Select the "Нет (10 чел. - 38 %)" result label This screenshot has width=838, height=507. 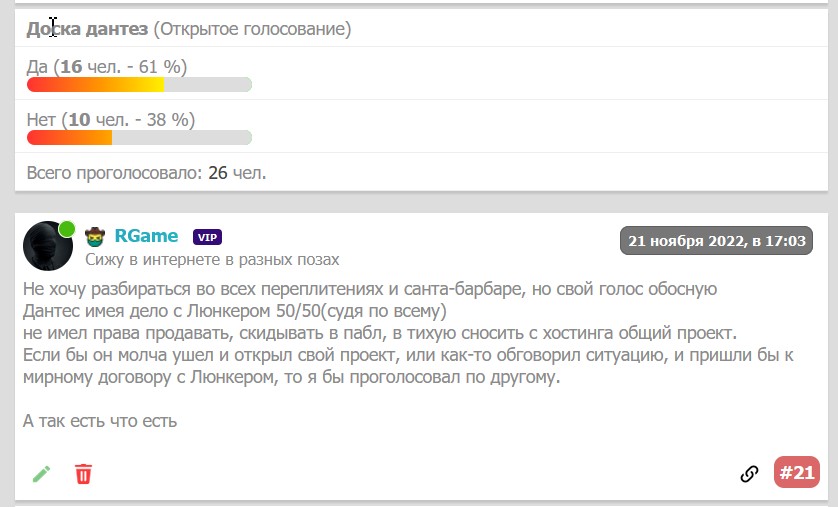click(110, 119)
